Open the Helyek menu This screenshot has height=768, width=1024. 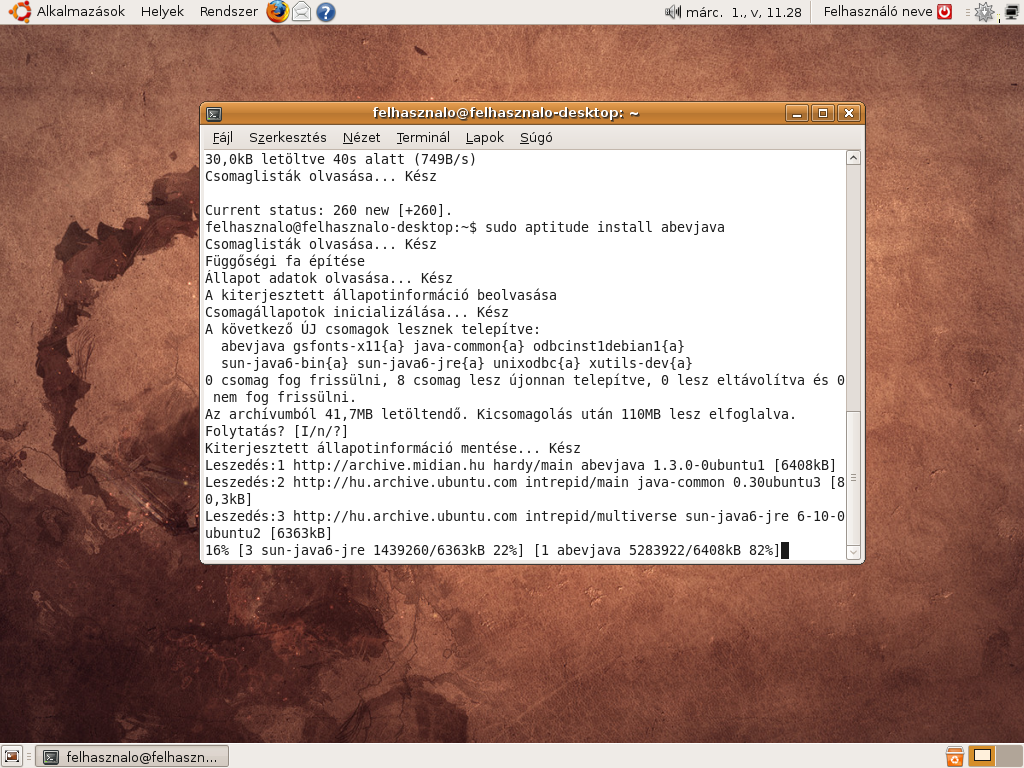162,12
